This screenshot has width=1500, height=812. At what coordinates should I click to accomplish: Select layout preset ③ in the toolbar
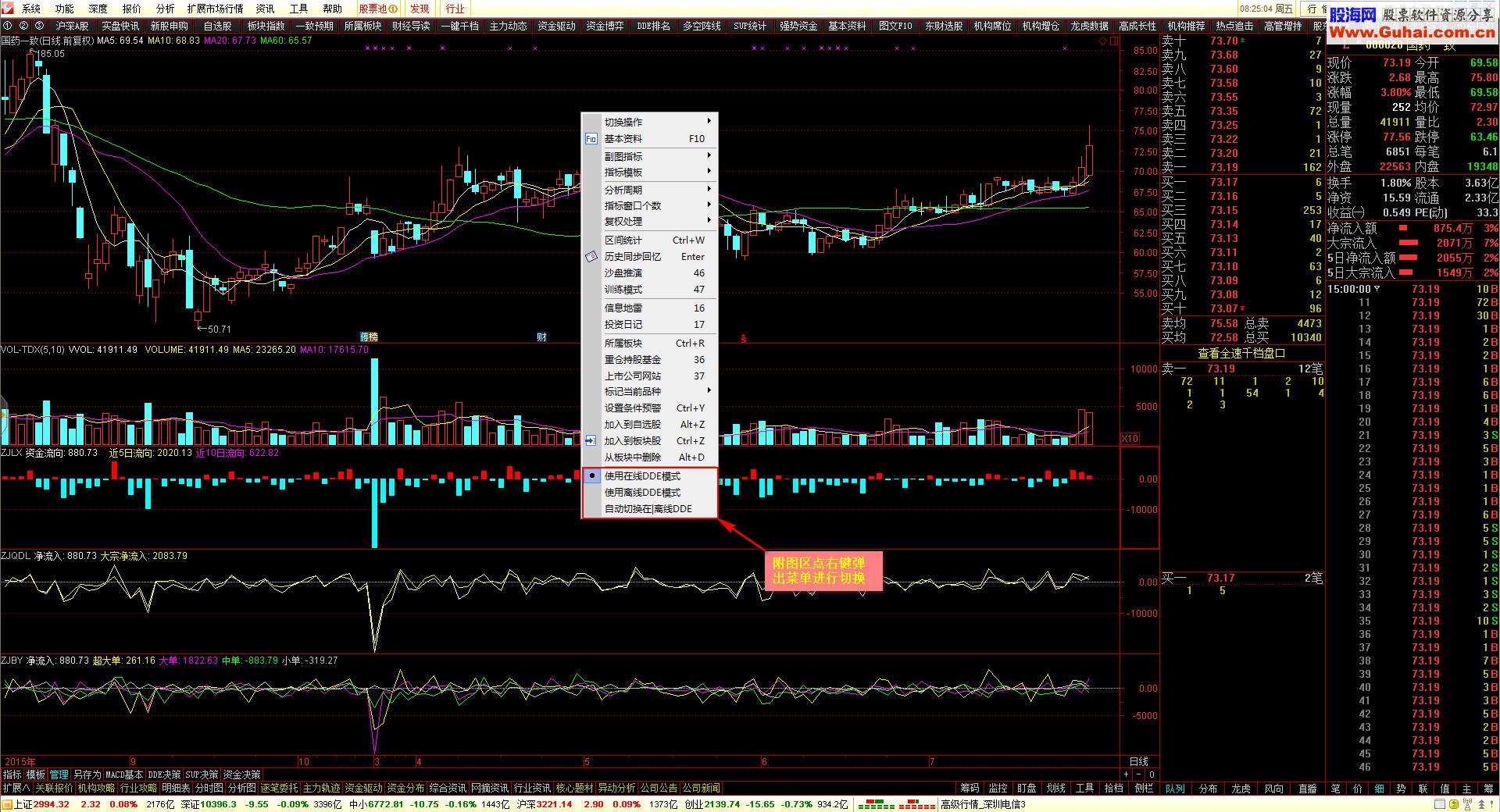[x=39, y=26]
